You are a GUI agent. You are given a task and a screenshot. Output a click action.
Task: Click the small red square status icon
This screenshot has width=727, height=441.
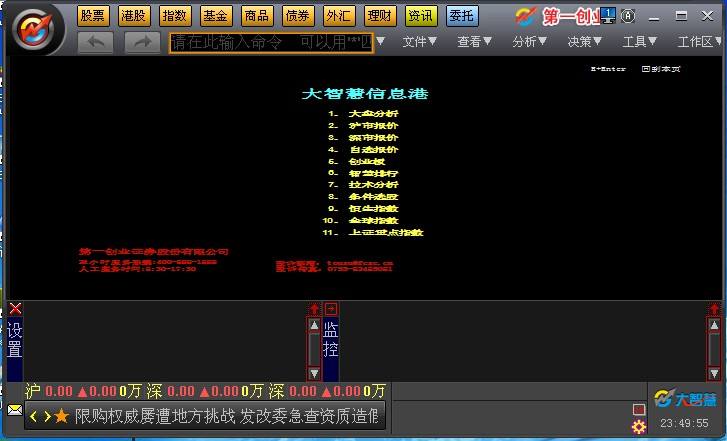pos(639,409)
